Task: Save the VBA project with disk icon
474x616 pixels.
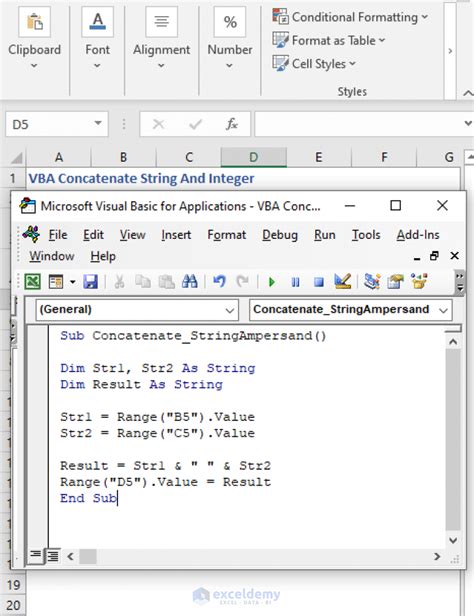Action: (91, 282)
